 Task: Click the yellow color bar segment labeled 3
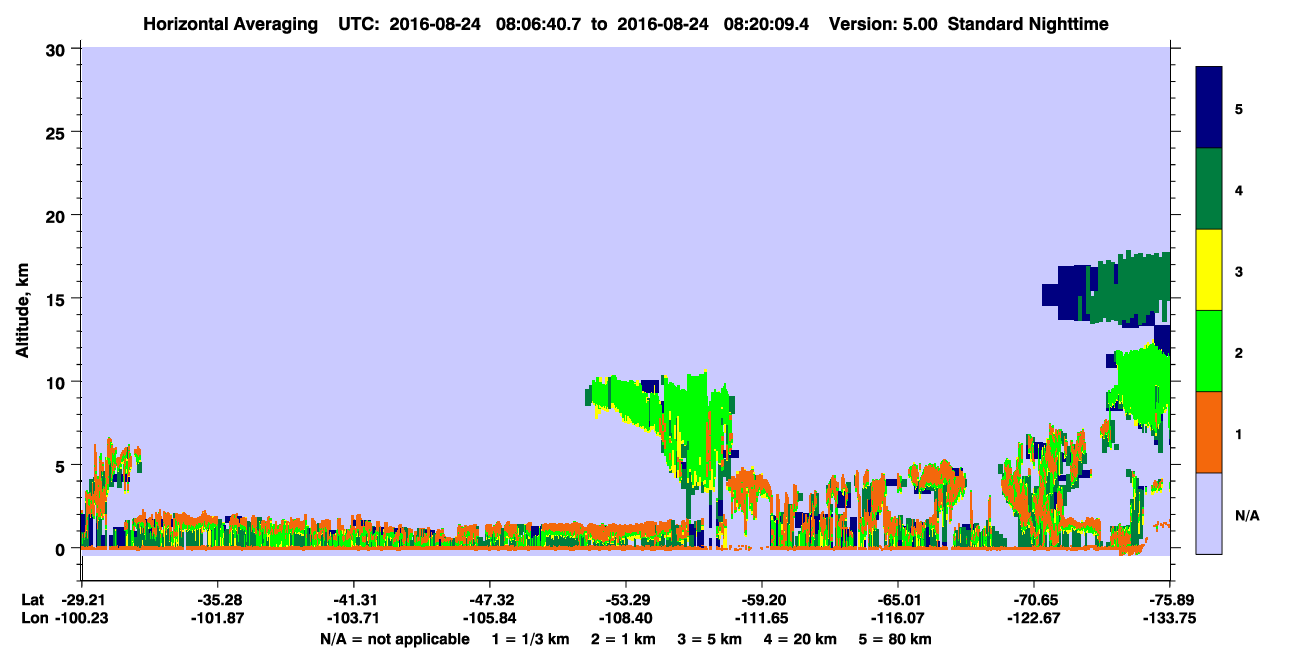click(1209, 270)
